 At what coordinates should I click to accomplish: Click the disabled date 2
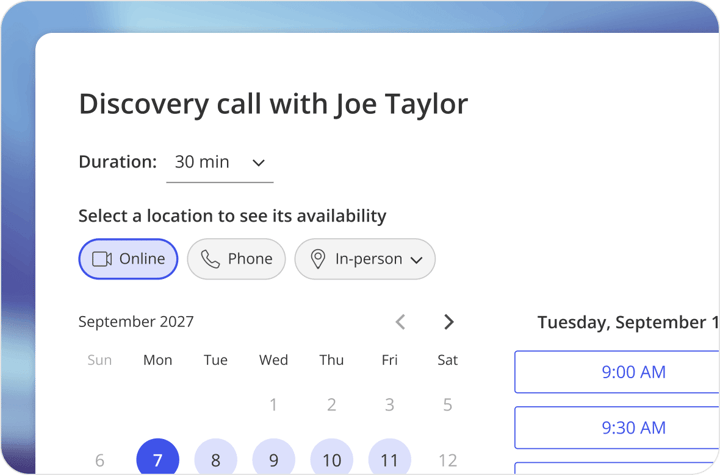332,405
